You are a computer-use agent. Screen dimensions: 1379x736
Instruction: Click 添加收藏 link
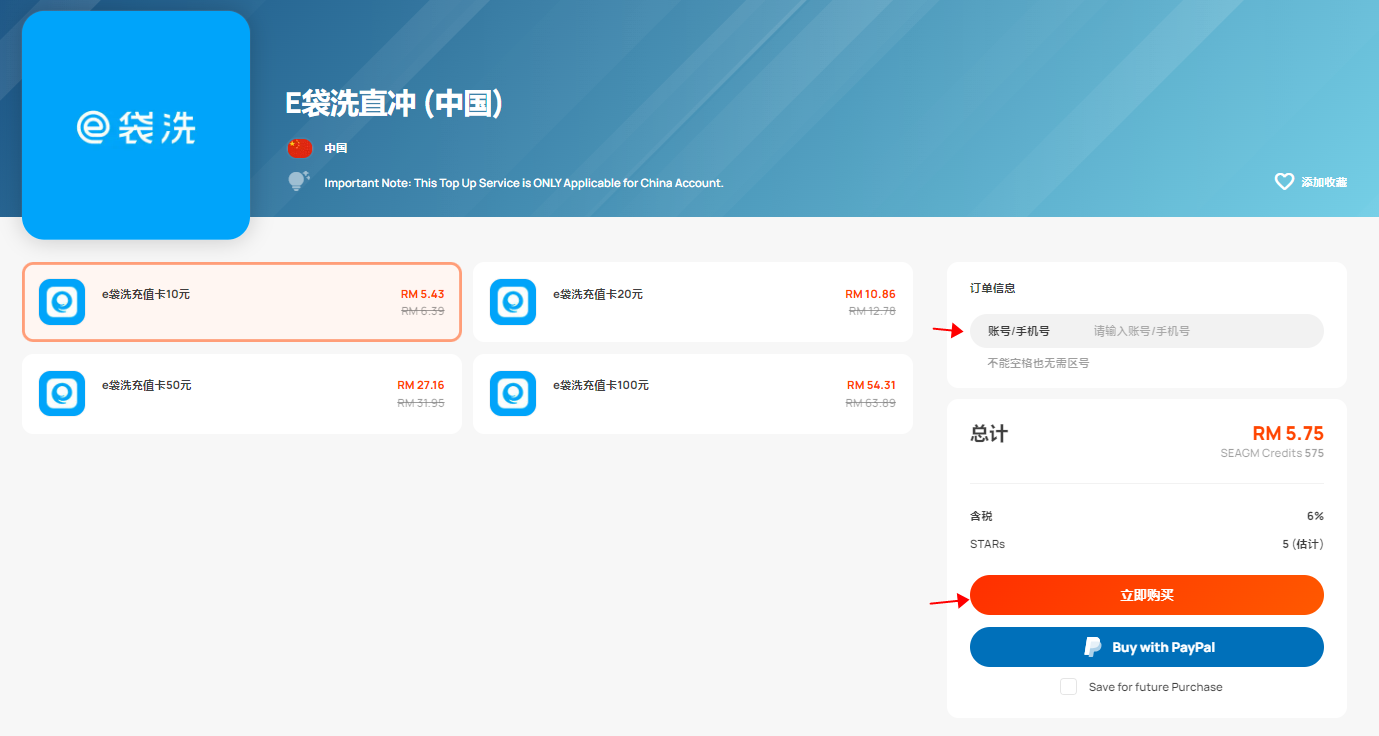1324,182
